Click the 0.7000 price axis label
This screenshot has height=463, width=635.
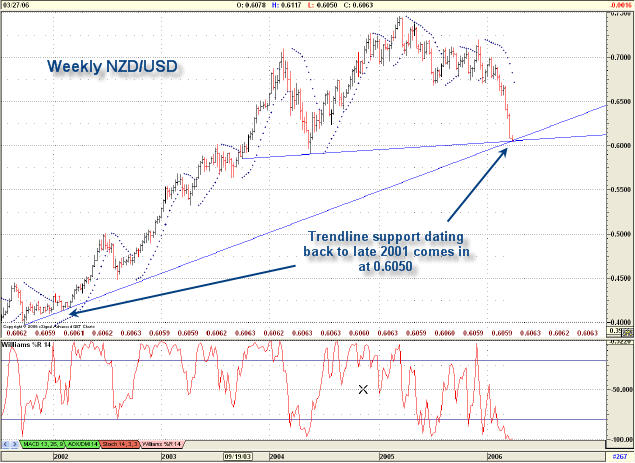coord(620,57)
